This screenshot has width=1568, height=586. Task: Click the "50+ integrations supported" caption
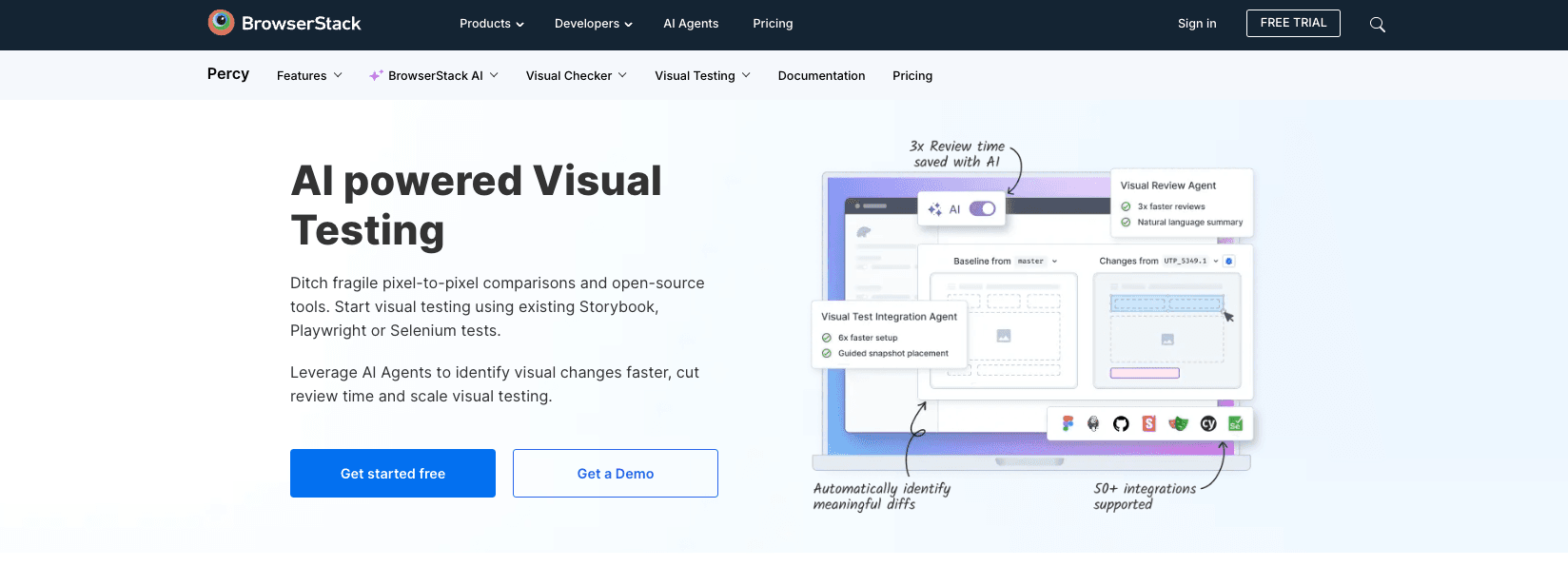coord(1145,496)
